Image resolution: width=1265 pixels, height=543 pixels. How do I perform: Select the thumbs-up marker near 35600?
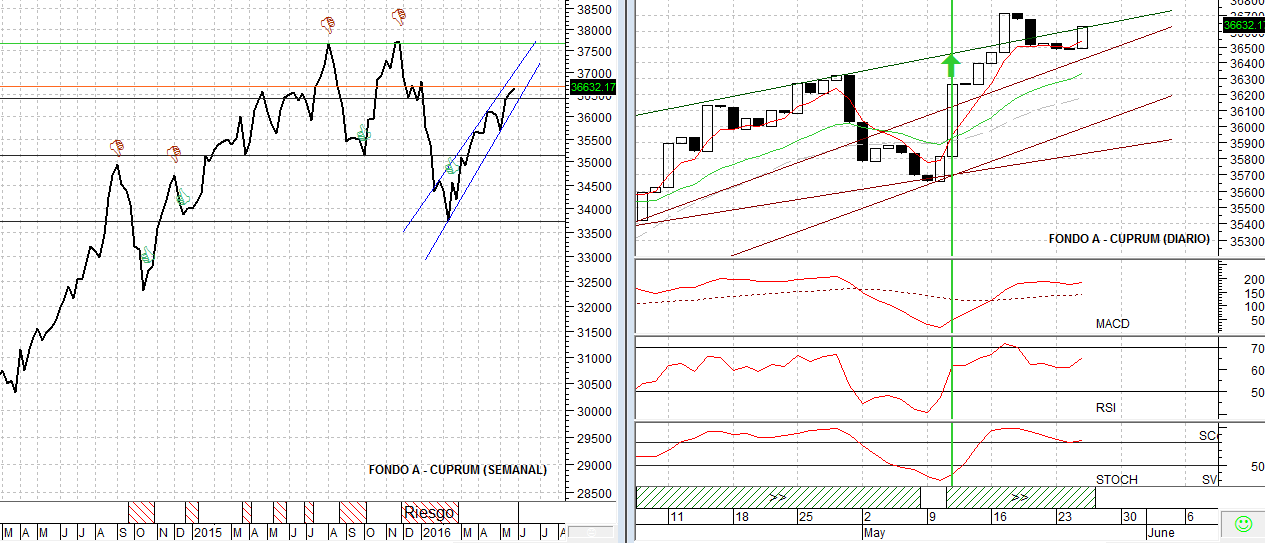(x=362, y=133)
